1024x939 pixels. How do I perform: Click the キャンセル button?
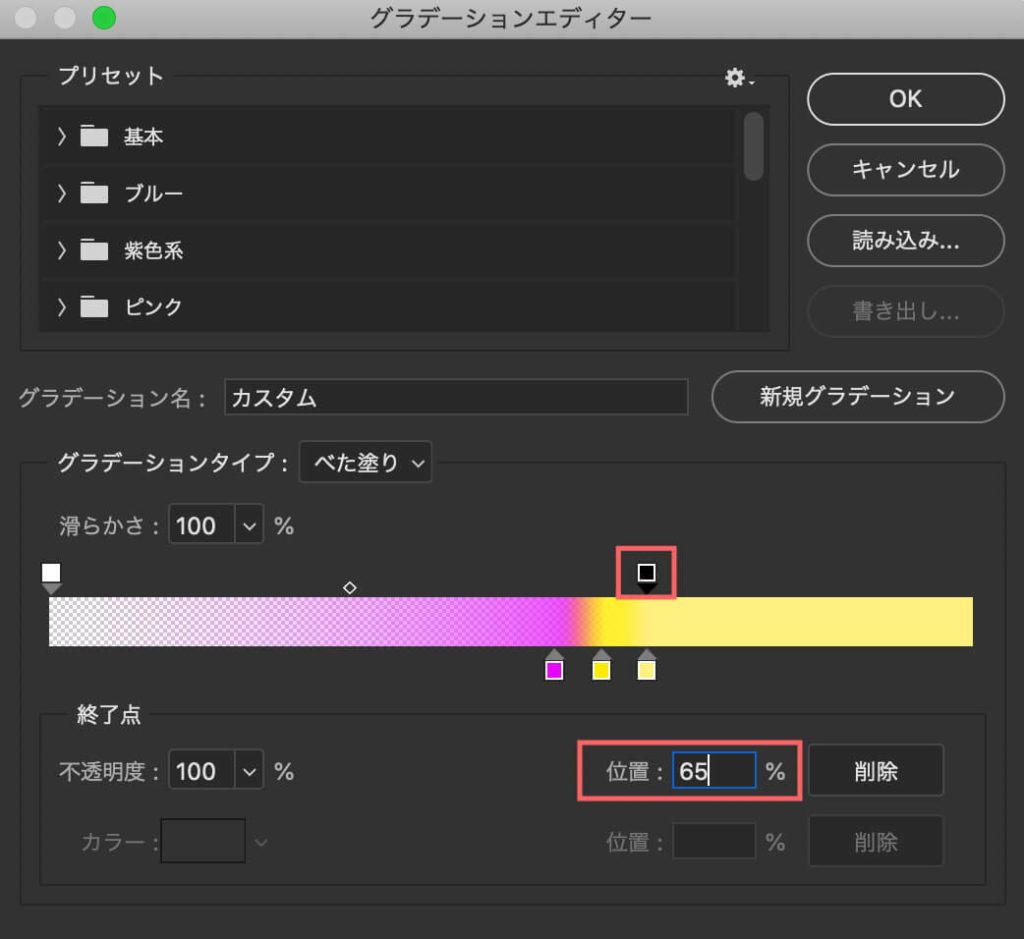click(905, 170)
